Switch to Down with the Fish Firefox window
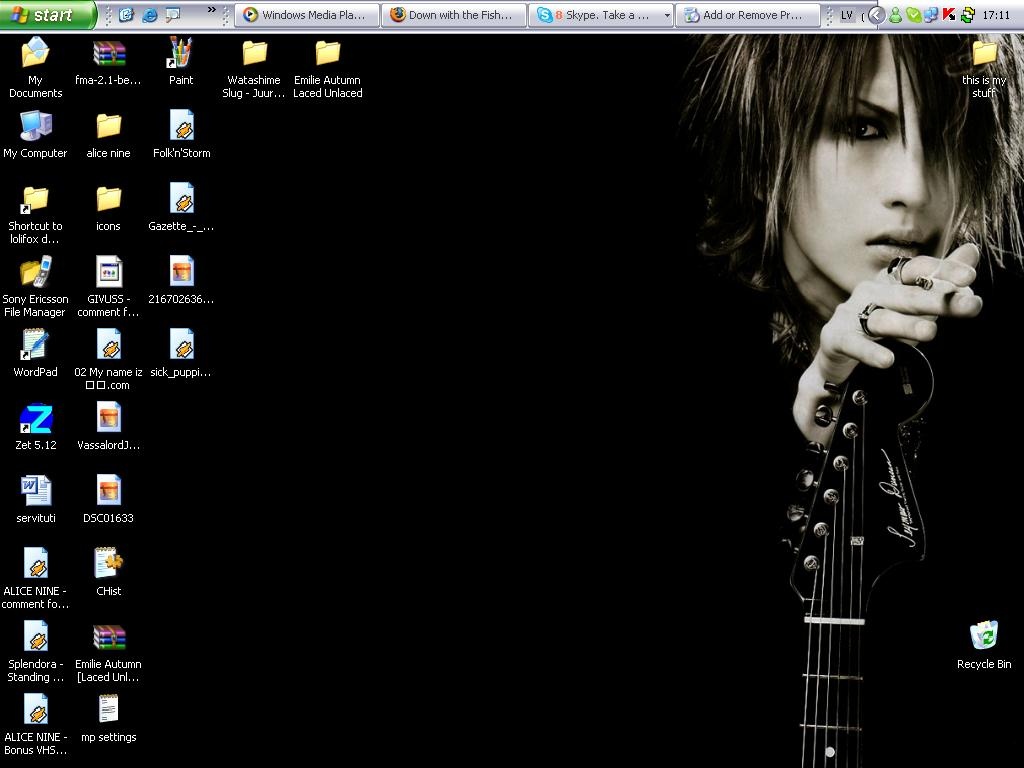The height and width of the screenshot is (768, 1024). (454, 14)
